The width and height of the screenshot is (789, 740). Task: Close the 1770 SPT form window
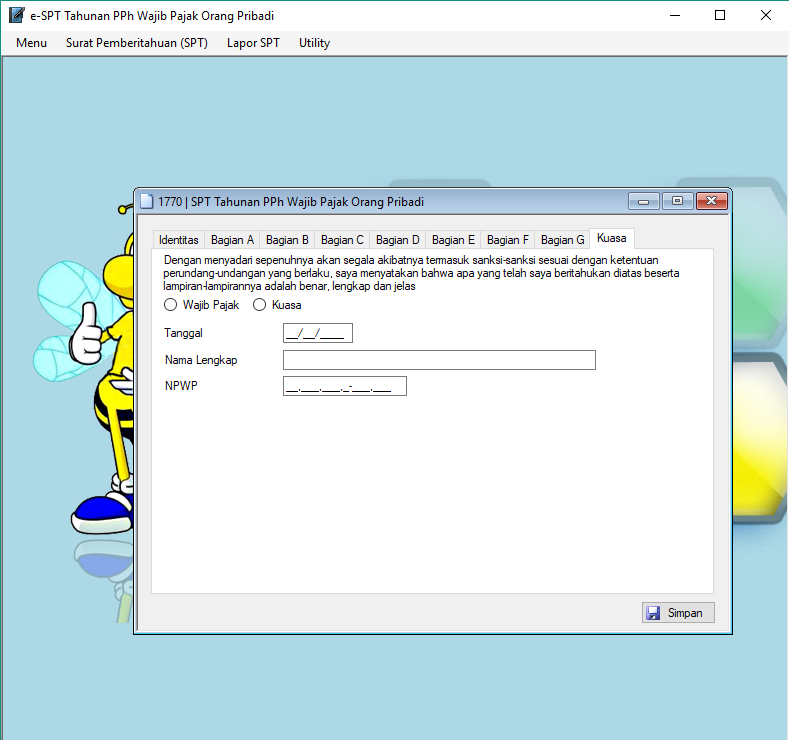711,201
